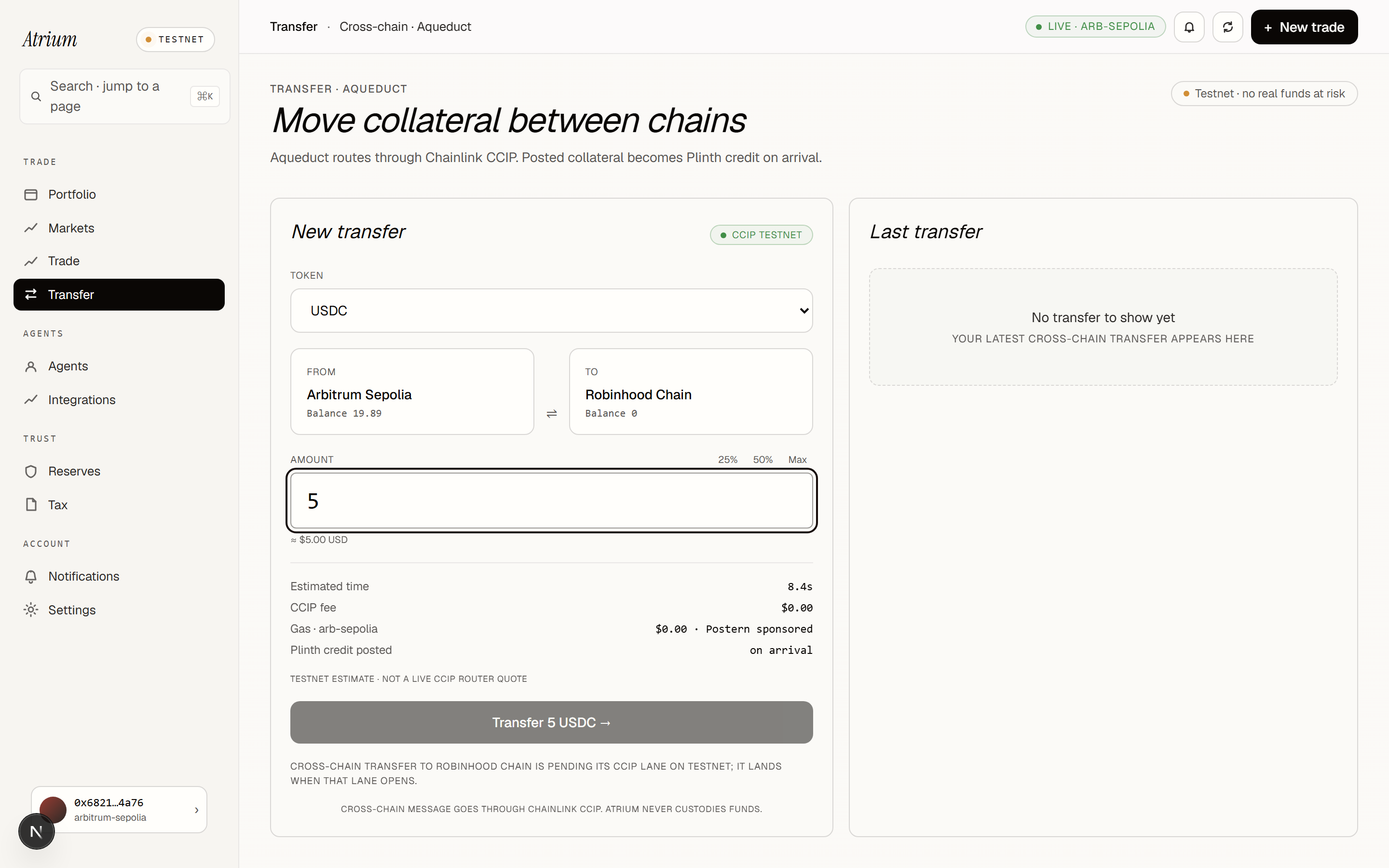Set amount to 25%
Screen dimensions: 1389x868
(727, 460)
